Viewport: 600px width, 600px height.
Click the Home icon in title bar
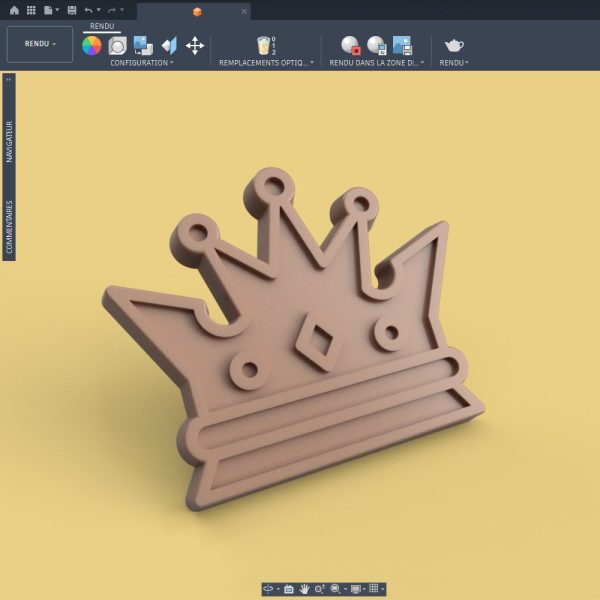(x=14, y=10)
